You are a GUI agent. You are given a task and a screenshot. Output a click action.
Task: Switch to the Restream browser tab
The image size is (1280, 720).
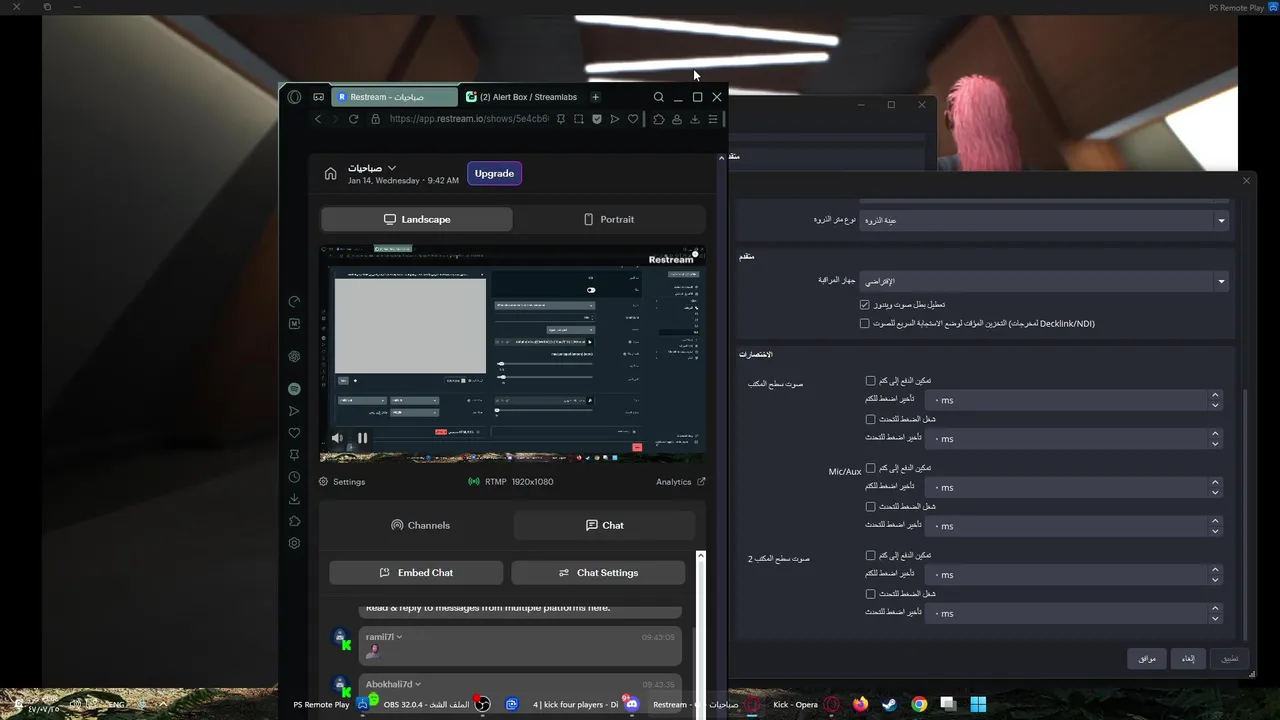(x=394, y=97)
